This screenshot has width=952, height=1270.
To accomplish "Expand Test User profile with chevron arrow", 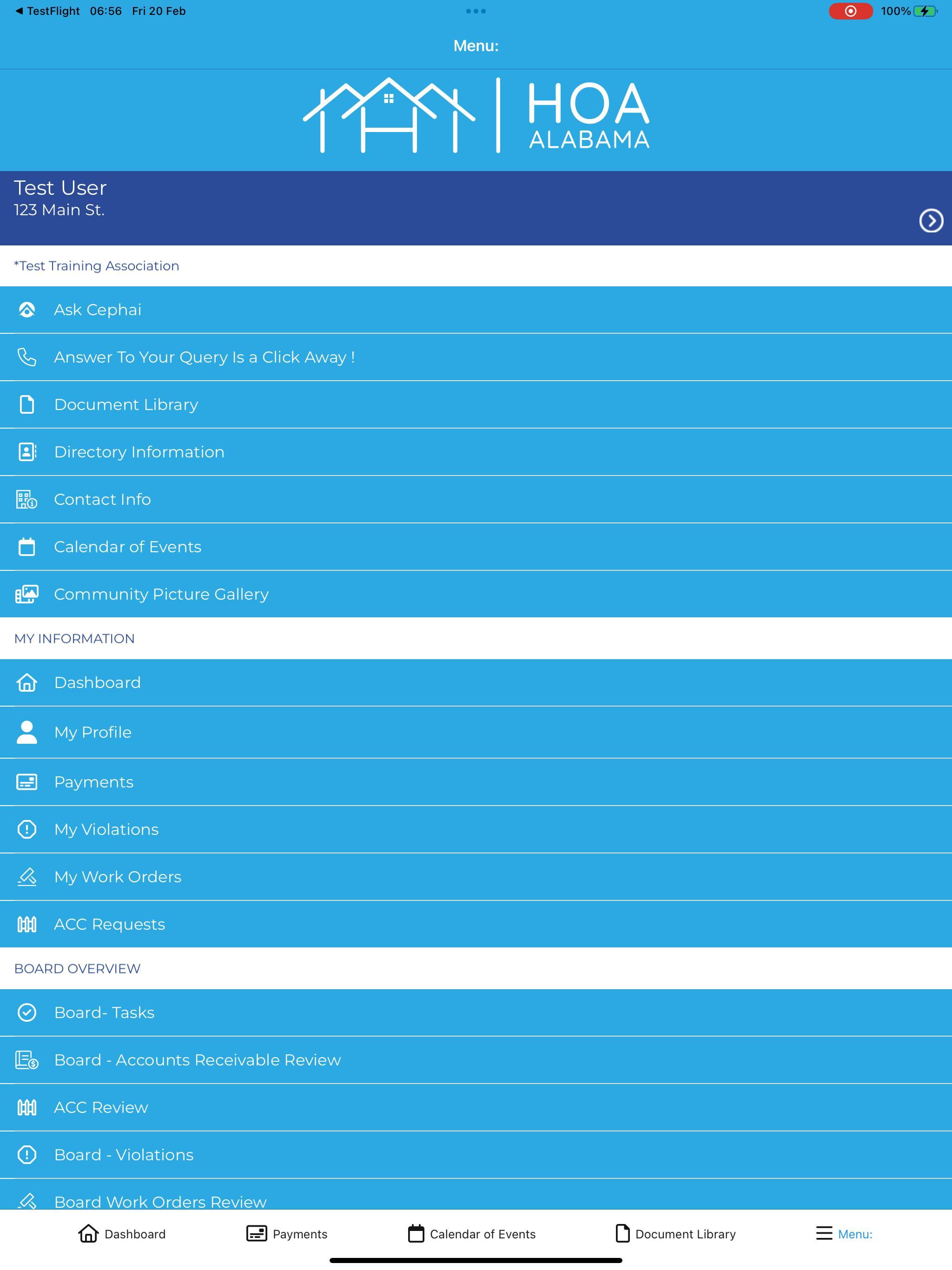I will click(x=931, y=220).
